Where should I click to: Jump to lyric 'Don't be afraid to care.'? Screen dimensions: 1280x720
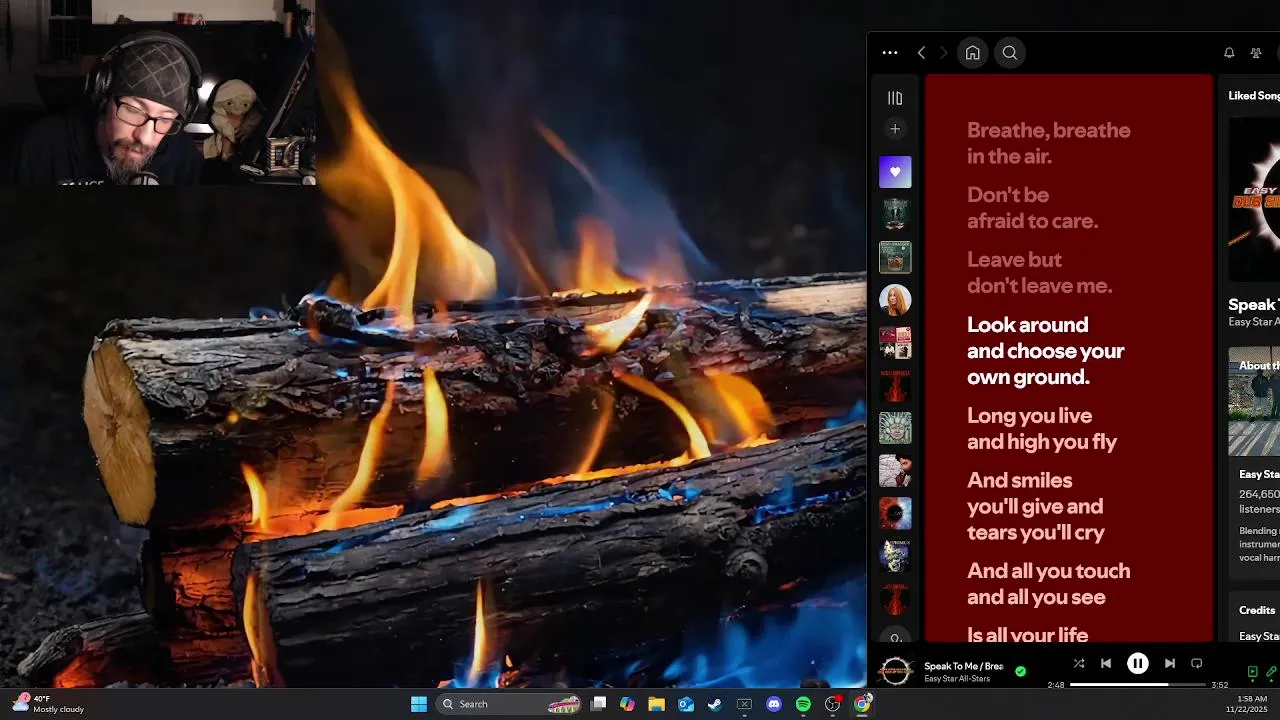click(x=1032, y=208)
